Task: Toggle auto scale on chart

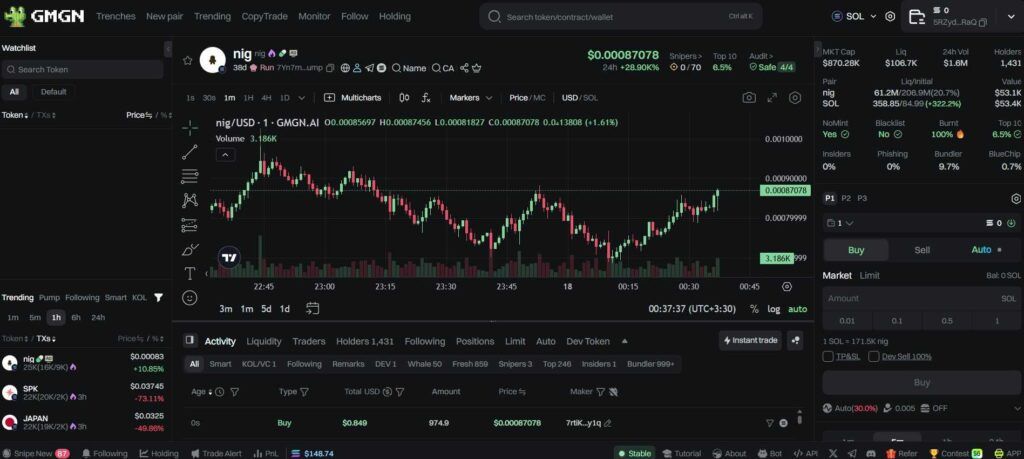Action: (x=797, y=309)
